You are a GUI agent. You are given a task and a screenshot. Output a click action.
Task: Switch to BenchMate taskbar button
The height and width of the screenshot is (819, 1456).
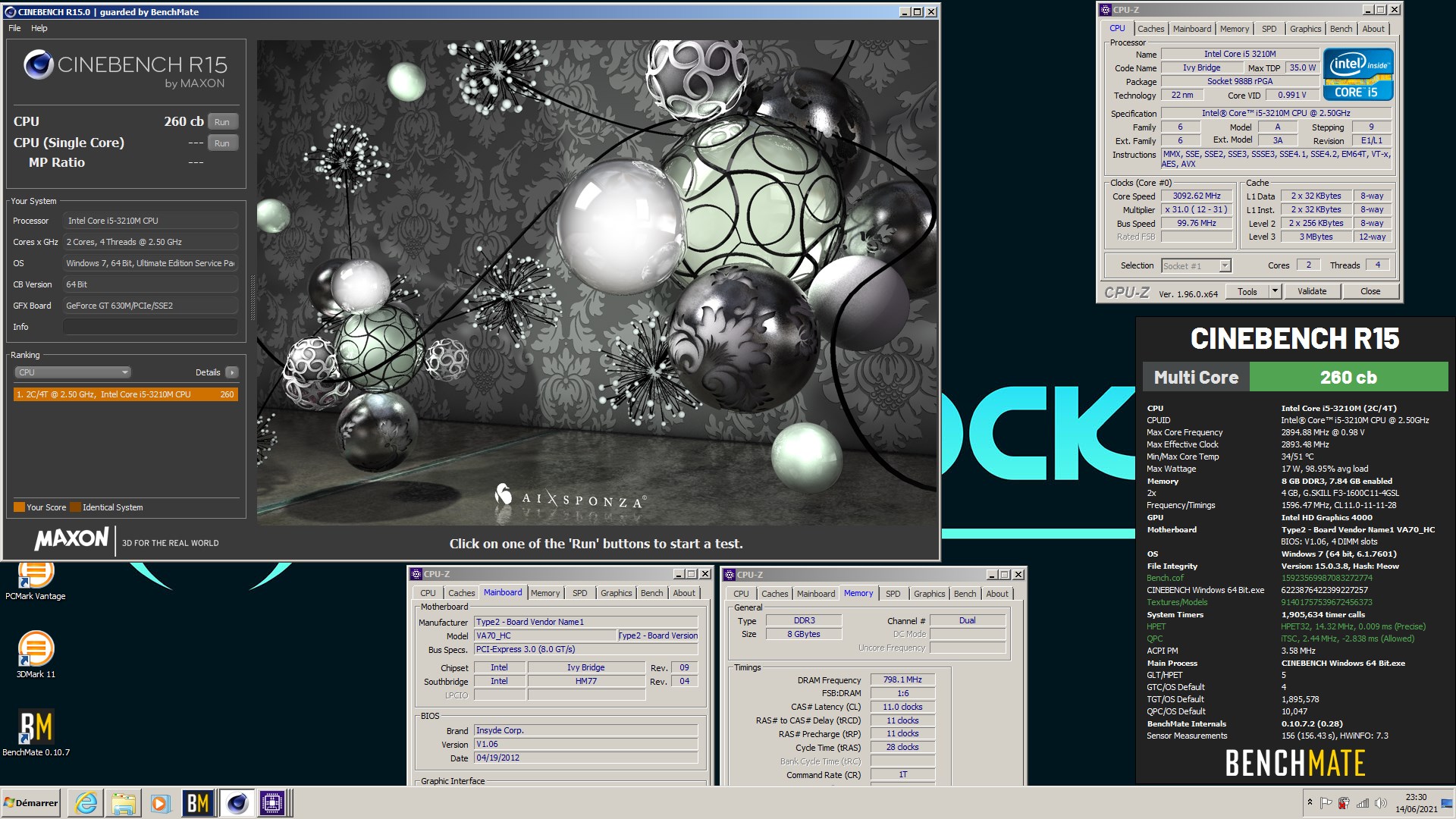tap(198, 803)
